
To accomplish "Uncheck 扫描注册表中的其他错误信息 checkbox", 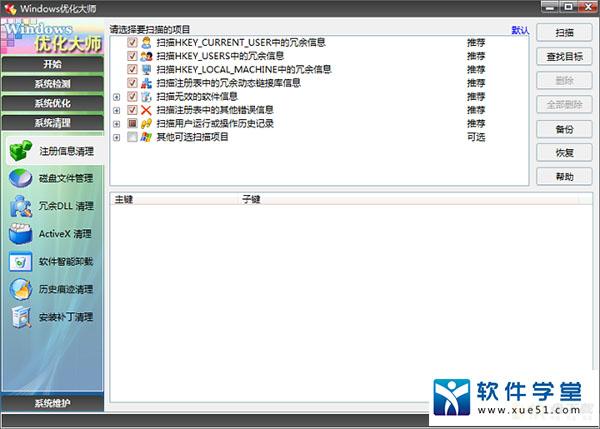I will pyautogui.click(x=132, y=110).
